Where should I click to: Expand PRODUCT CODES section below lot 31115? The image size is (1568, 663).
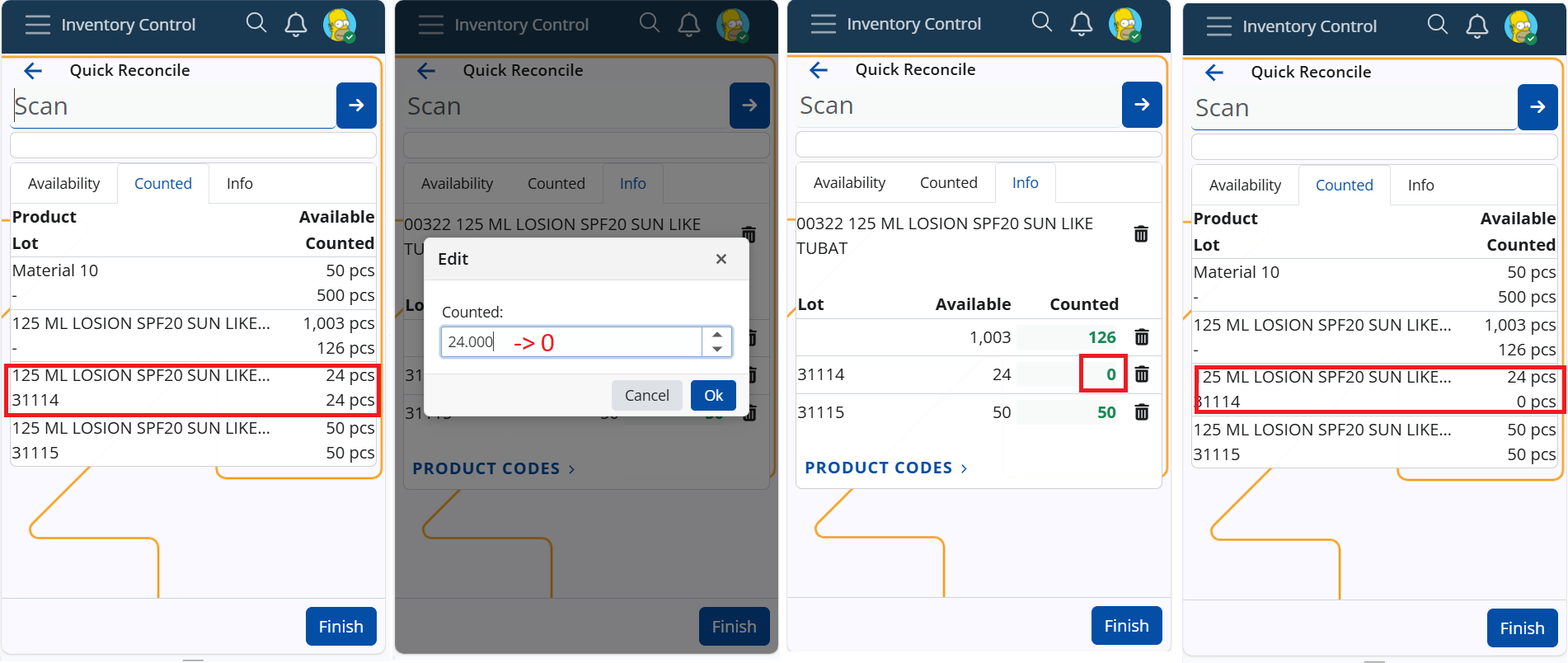tap(885, 468)
